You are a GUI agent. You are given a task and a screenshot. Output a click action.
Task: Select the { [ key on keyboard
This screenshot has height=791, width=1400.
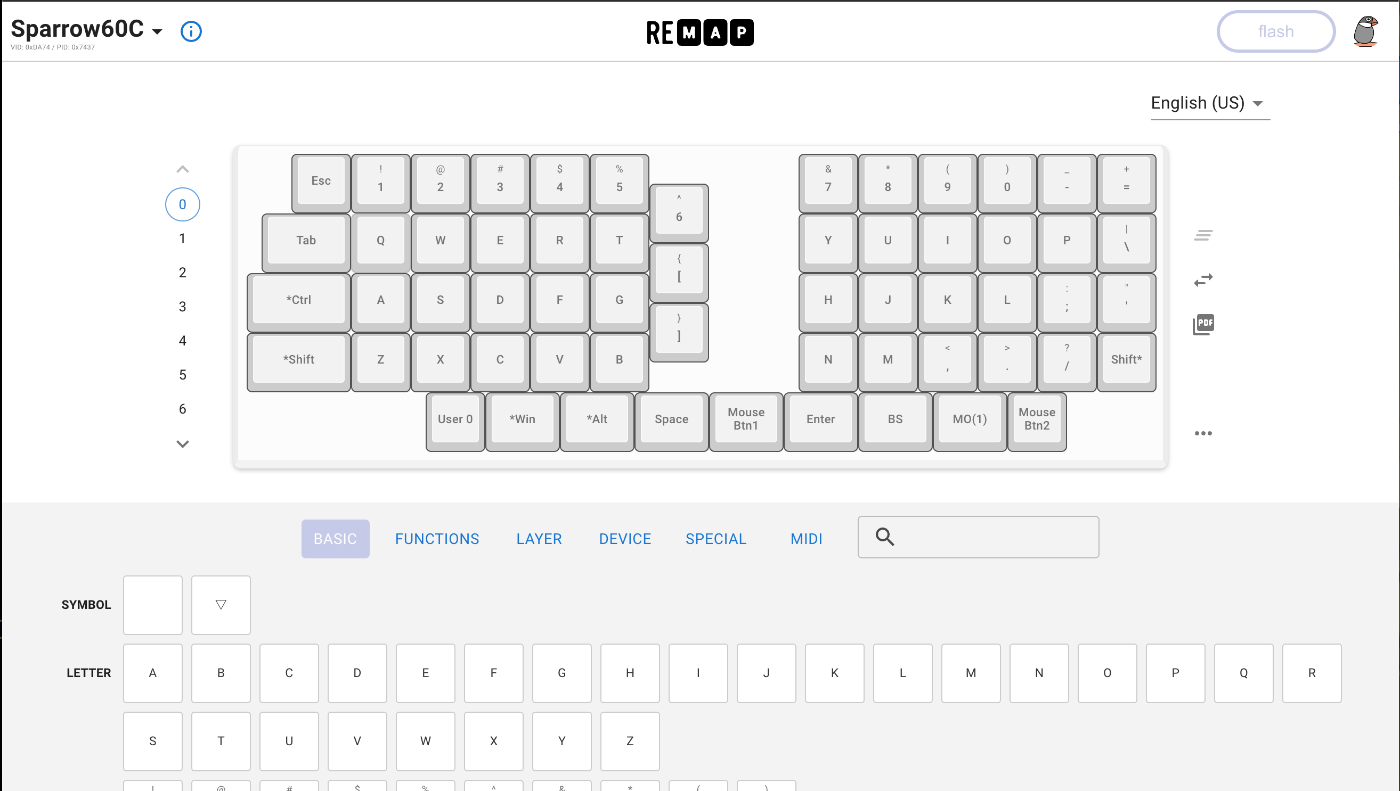click(x=679, y=273)
